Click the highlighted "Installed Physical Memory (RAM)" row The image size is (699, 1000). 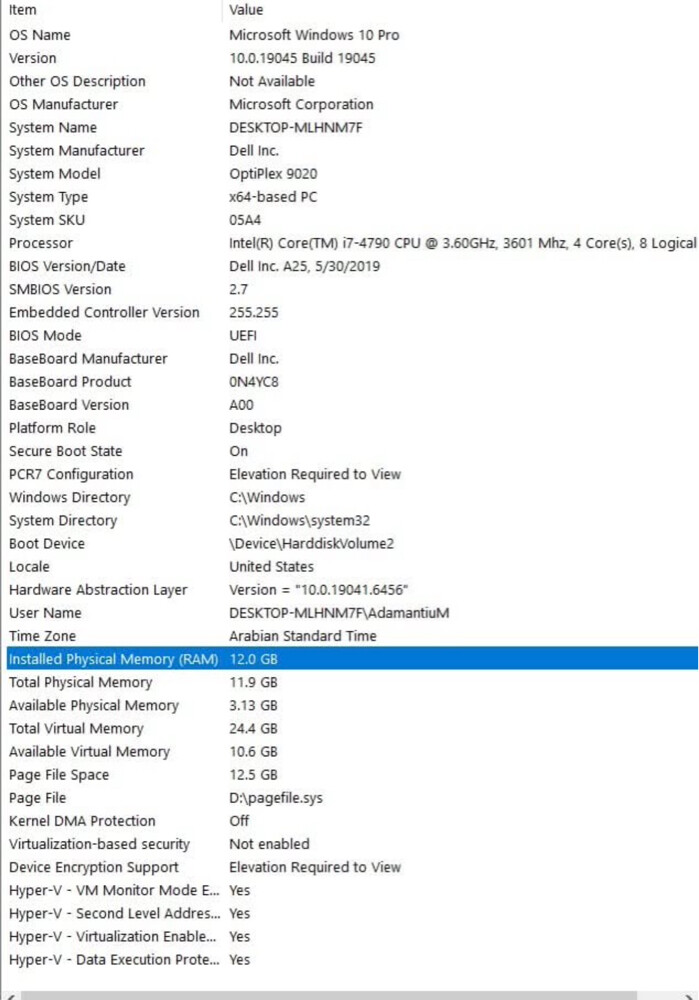tap(352, 659)
